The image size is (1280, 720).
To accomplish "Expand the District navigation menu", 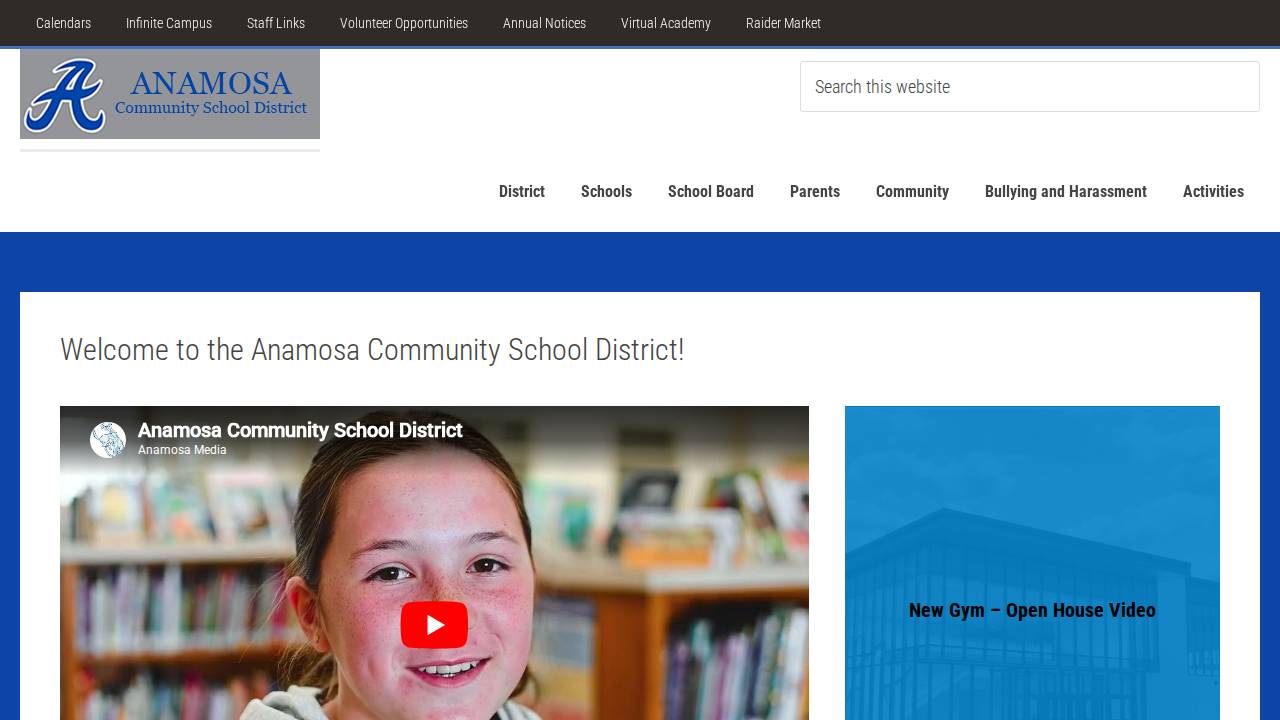I will click(521, 191).
